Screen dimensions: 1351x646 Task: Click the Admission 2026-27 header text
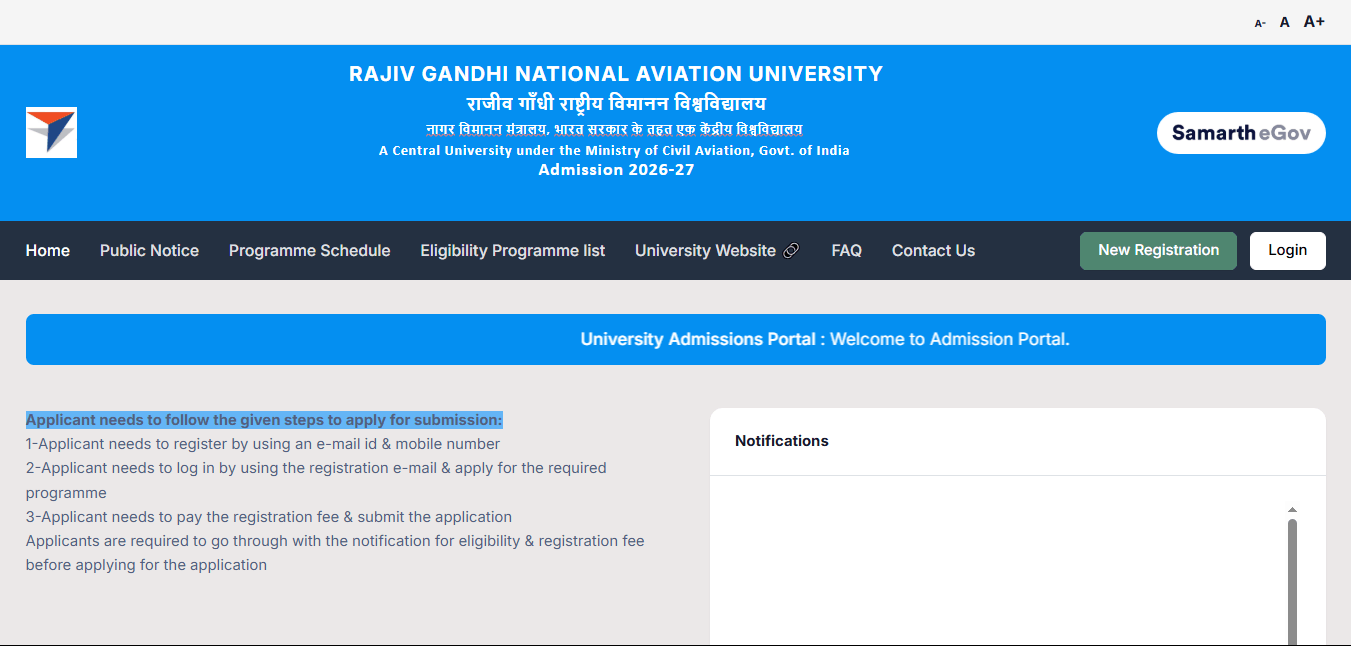click(x=616, y=170)
